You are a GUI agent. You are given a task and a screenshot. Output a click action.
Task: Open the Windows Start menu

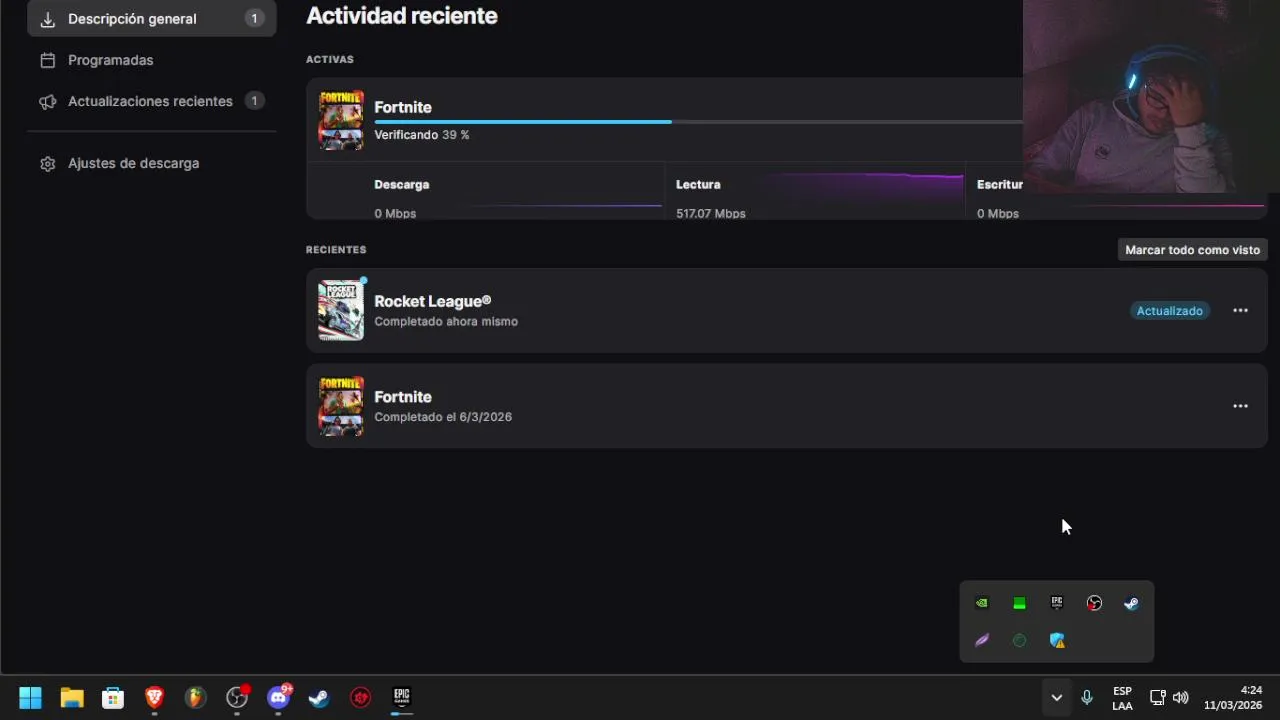tap(30, 698)
